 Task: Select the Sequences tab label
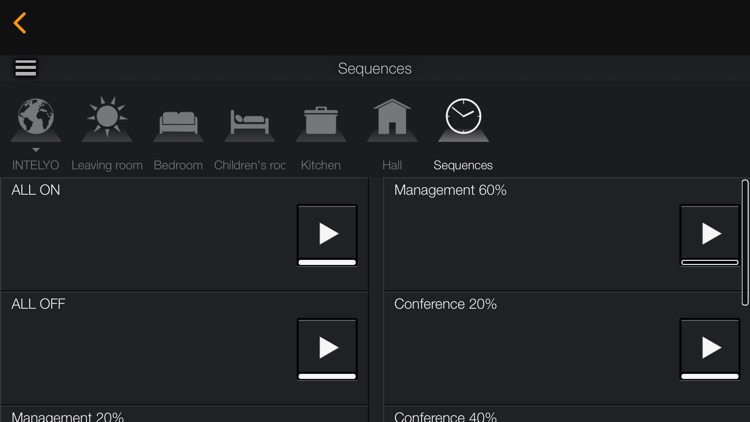click(x=463, y=165)
